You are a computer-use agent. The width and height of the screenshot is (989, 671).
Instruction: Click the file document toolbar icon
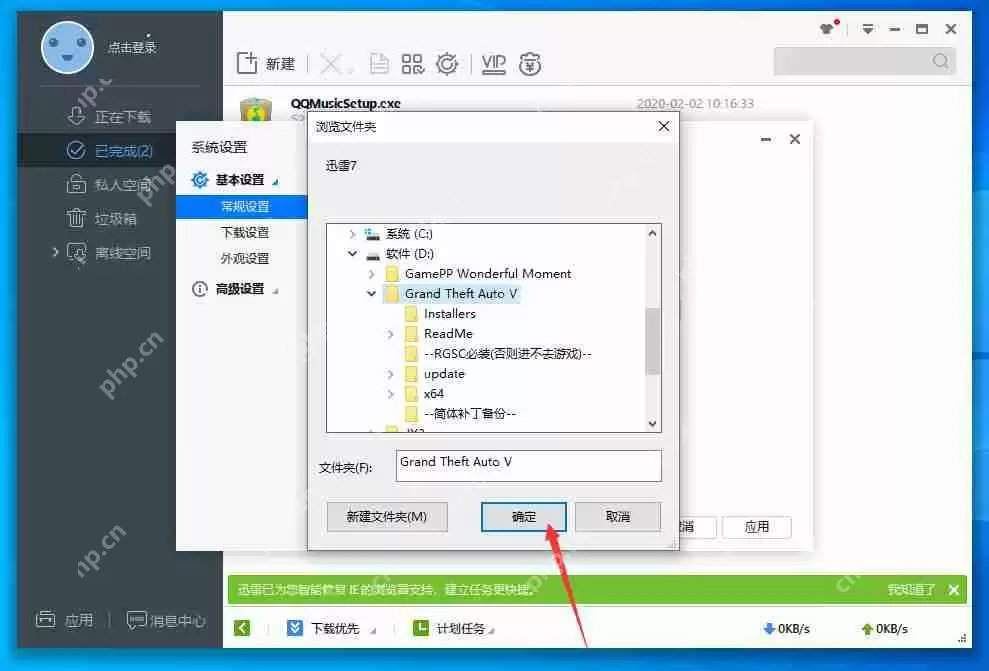tap(379, 64)
